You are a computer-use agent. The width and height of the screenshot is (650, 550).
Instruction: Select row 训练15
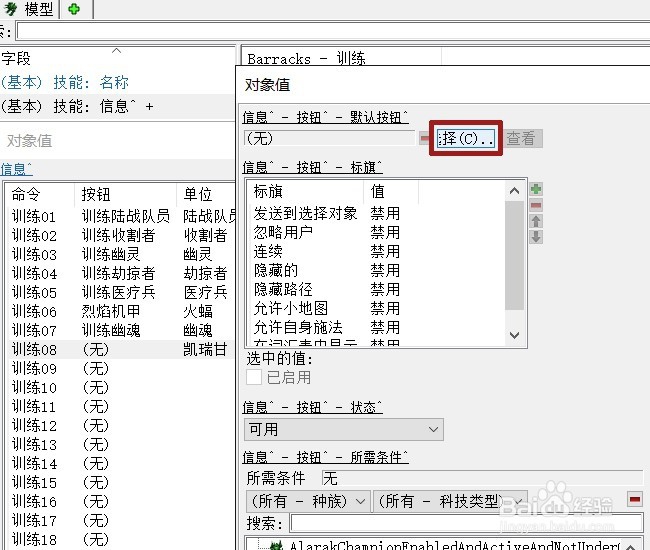tap(122, 483)
